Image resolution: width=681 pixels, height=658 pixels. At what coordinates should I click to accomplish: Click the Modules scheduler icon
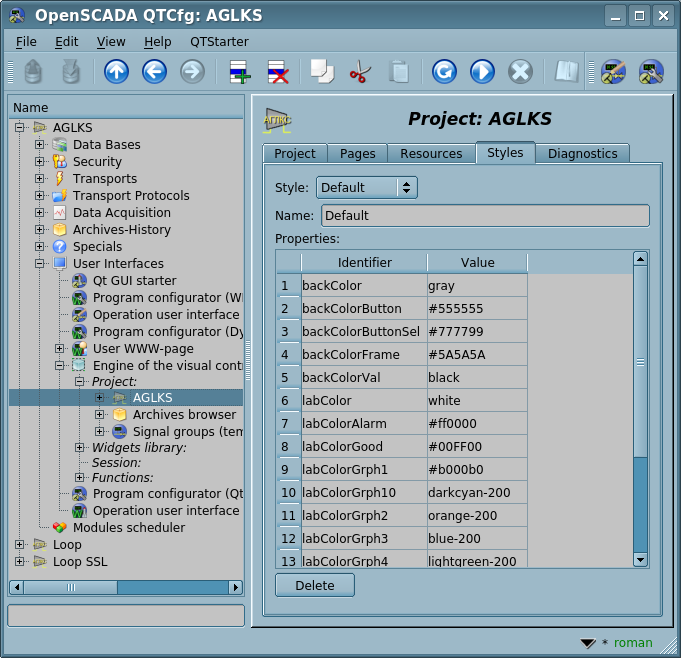(60, 527)
